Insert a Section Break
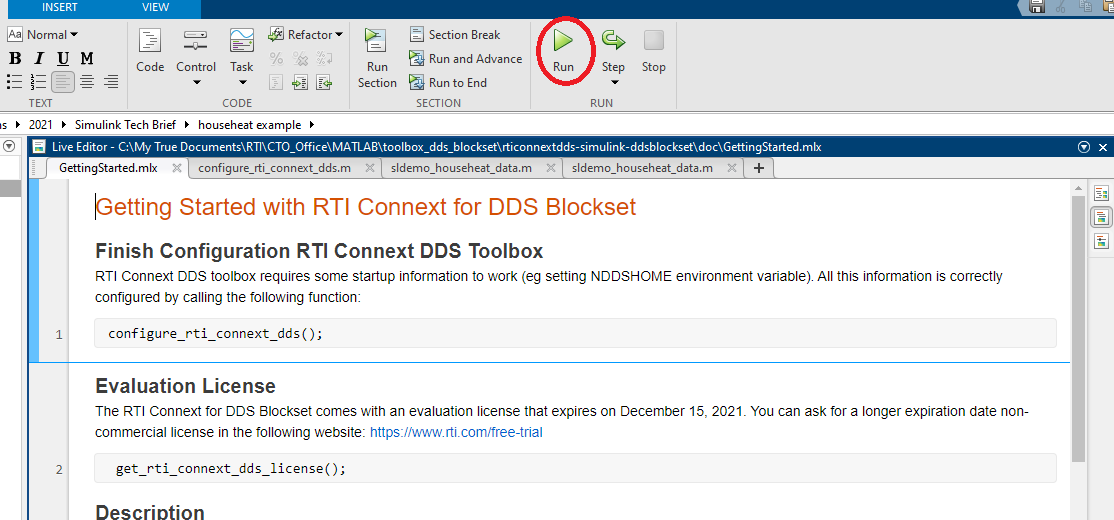Screen dimensions: 1114x520 click(455, 35)
